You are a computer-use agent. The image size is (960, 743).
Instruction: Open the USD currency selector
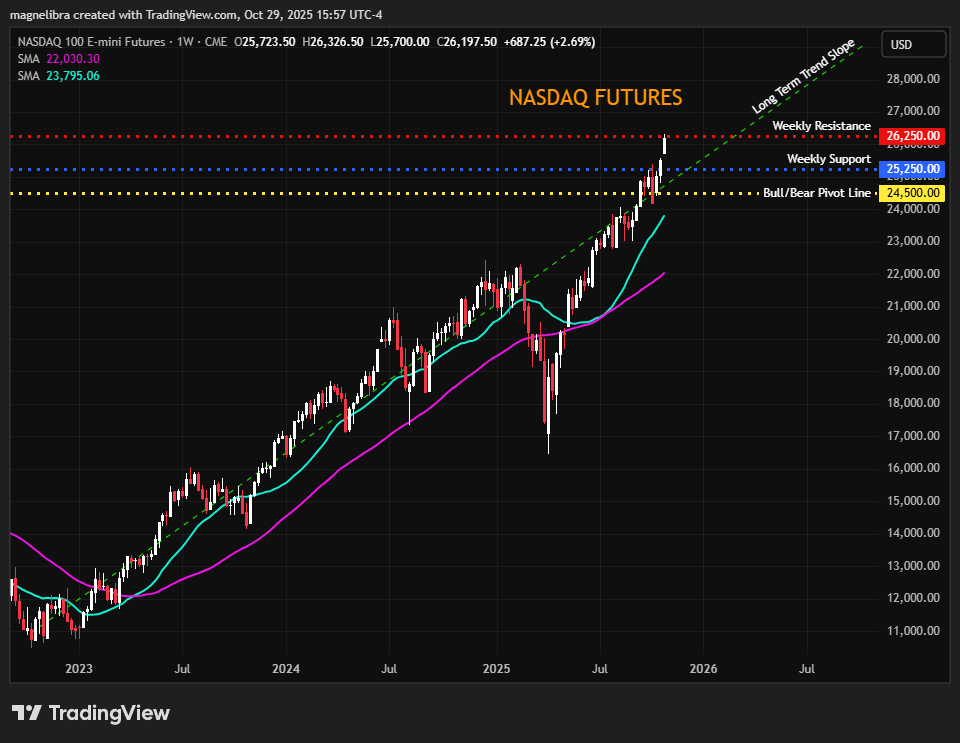coord(913,45)
